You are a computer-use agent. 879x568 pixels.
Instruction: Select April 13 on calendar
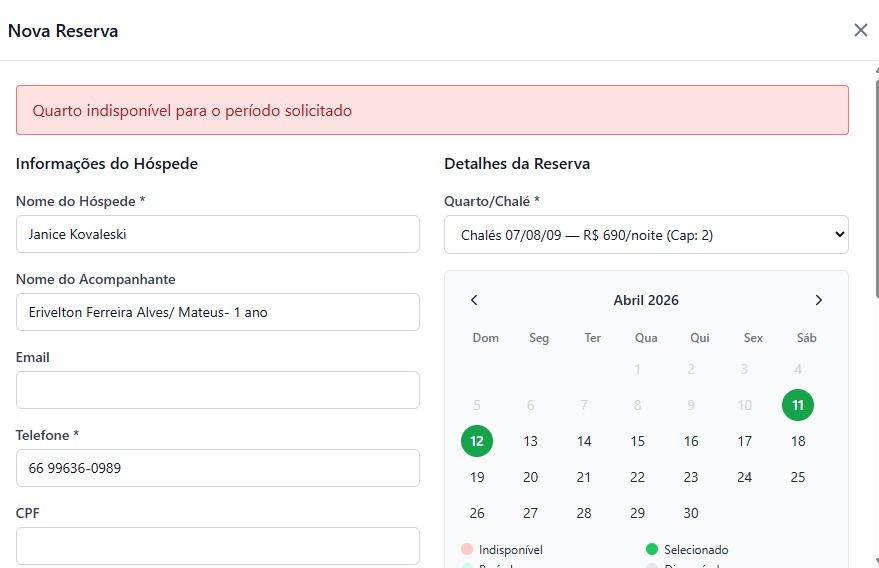point(530,441)
